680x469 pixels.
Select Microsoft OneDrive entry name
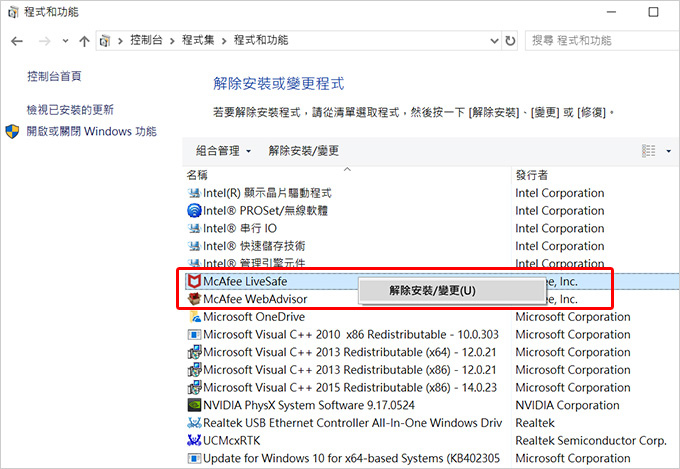254,317
